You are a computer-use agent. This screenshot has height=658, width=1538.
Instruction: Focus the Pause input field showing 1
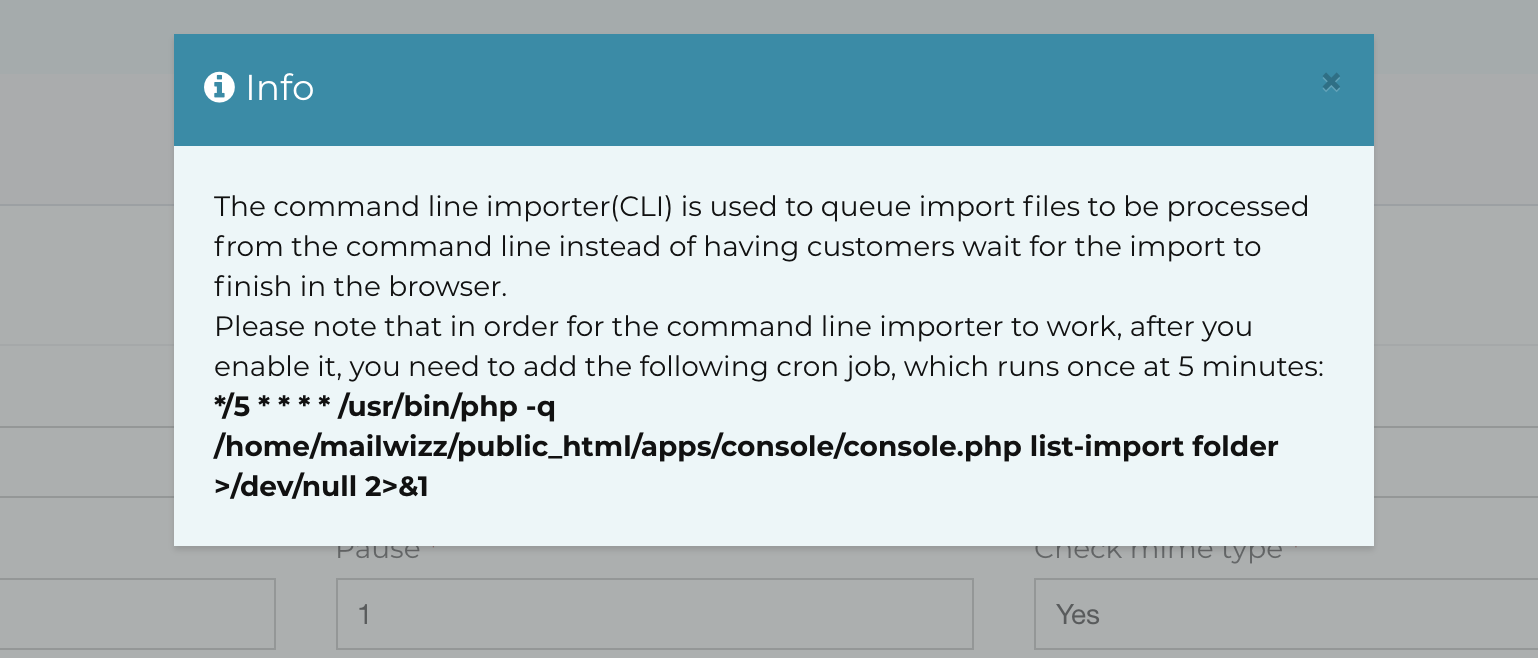pos(654,613)
